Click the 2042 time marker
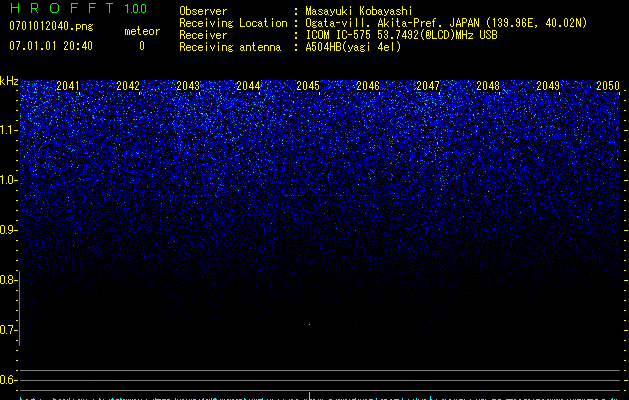The image size is (629, 400). pos(128,86)
